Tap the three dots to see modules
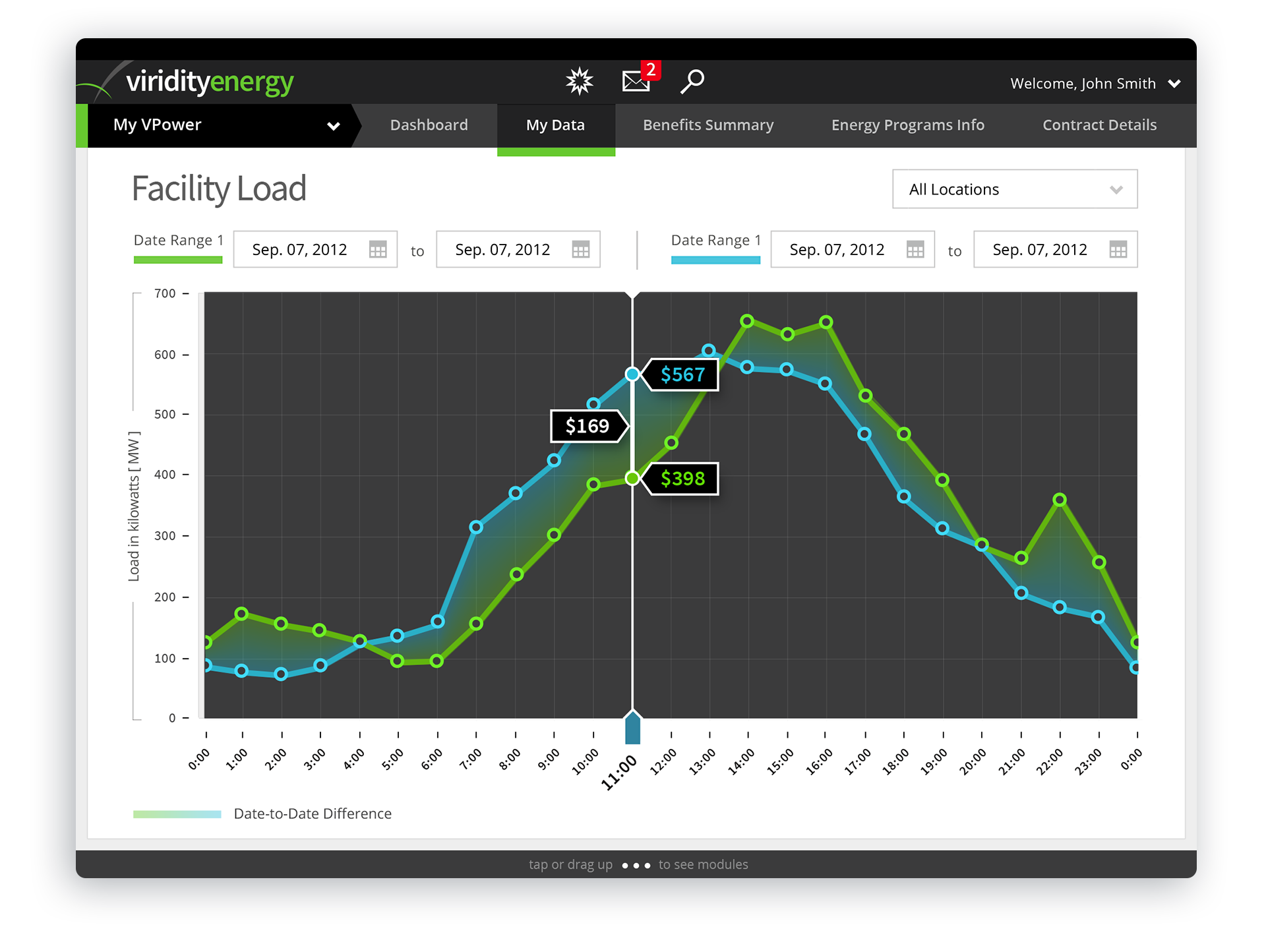Viewport: 1266px width, 952px height. pos(636,865)
